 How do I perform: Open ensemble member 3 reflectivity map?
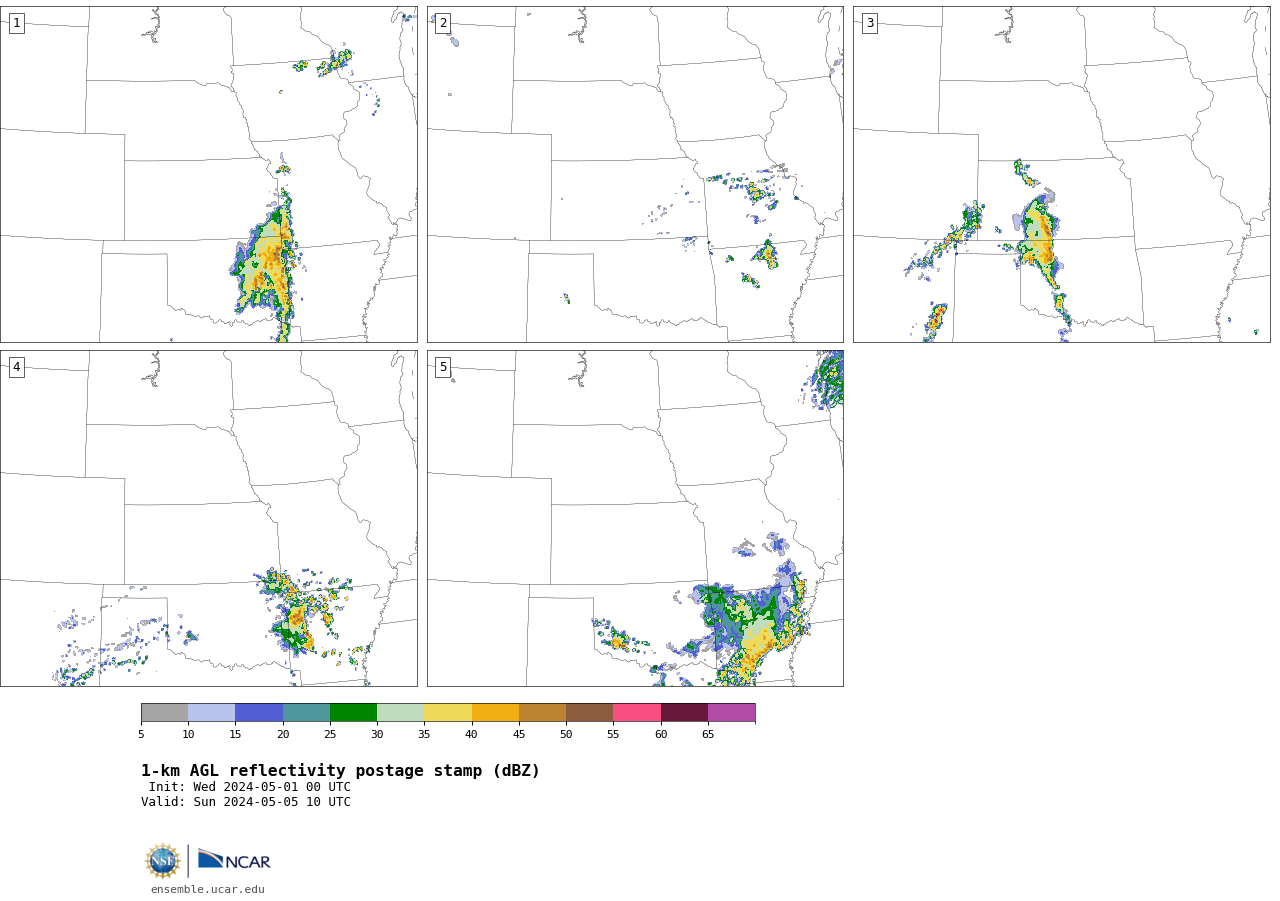(x=1061, y=175)
